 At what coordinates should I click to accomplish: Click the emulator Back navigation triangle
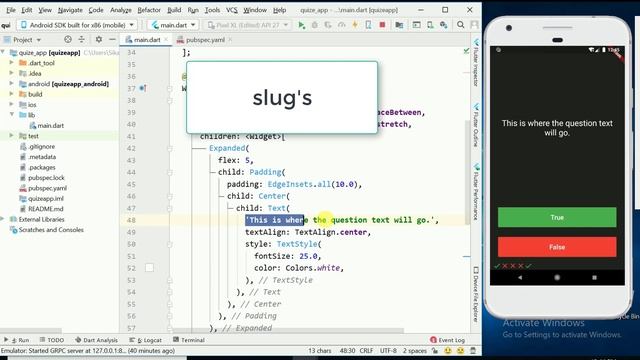(520, 277)
